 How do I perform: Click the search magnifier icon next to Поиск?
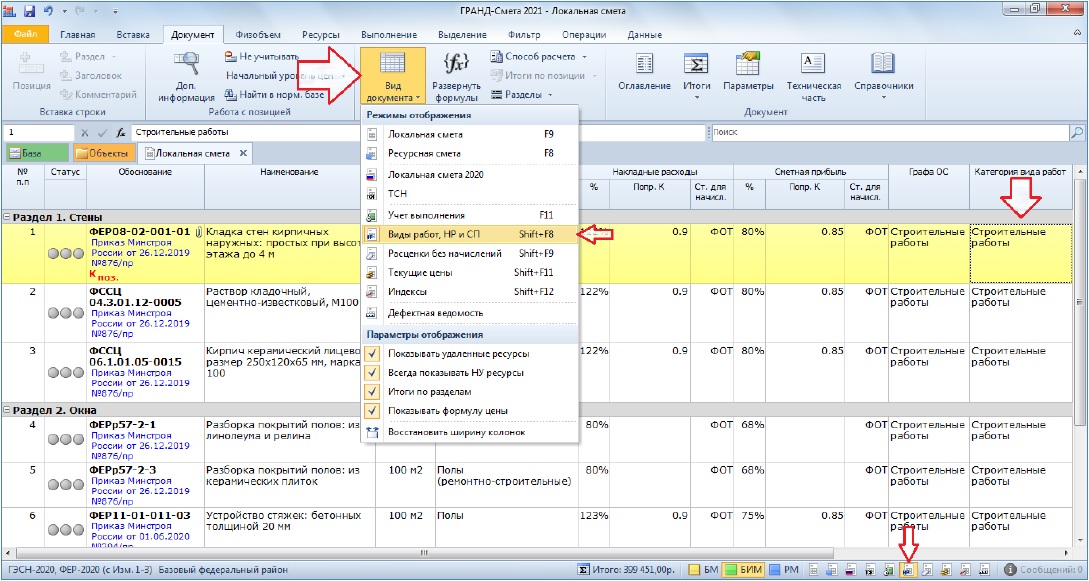(x=1076, y=132)
